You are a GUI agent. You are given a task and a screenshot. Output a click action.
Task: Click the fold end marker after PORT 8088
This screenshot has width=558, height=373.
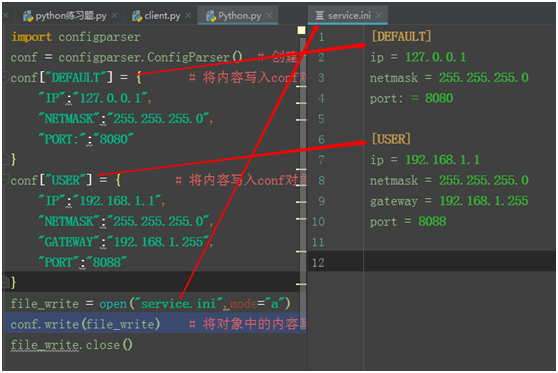click(x=6, y=283)
